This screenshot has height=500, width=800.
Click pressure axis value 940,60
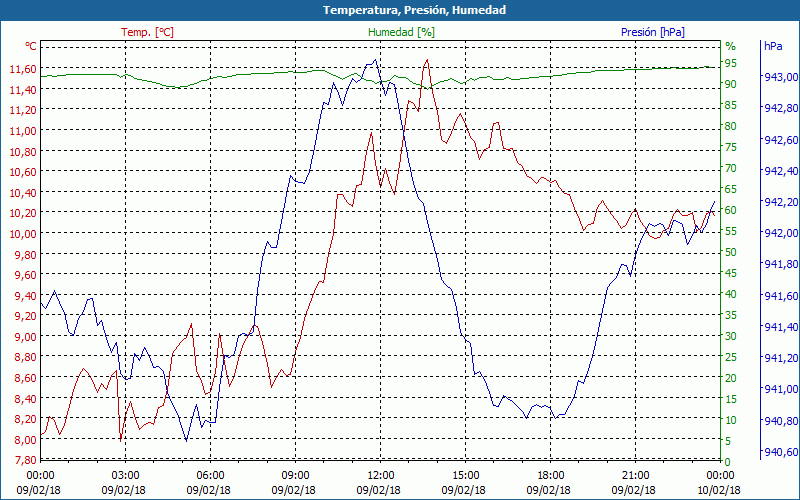coord(781,452)
